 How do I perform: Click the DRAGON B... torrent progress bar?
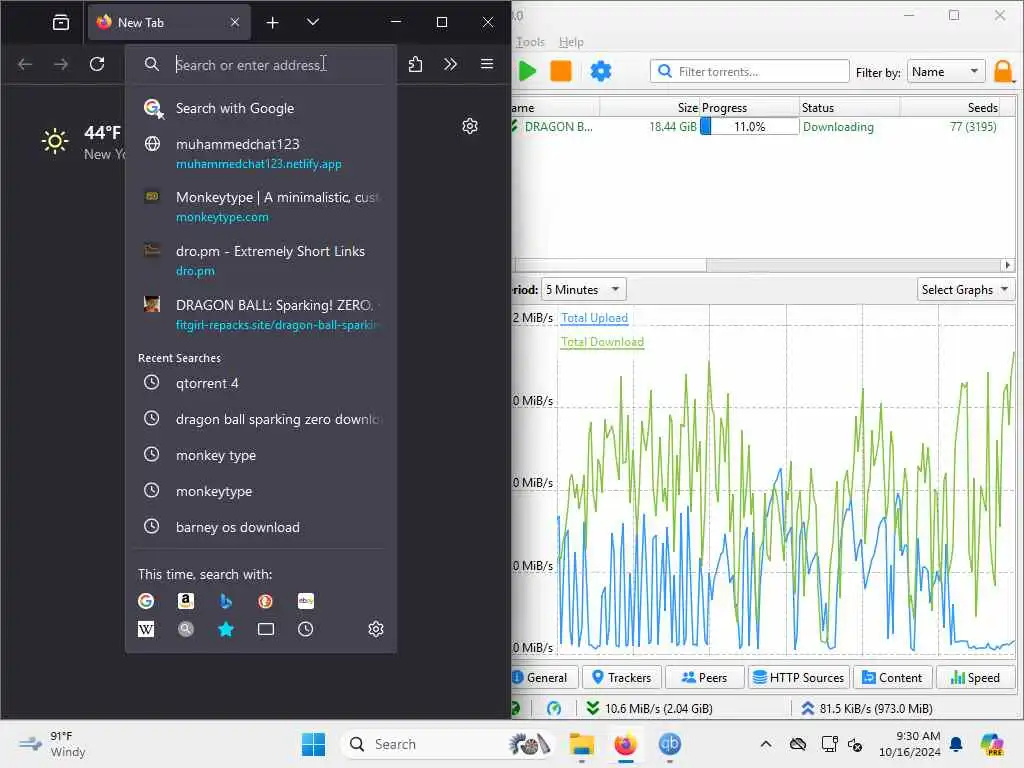(x=749, y=127)
